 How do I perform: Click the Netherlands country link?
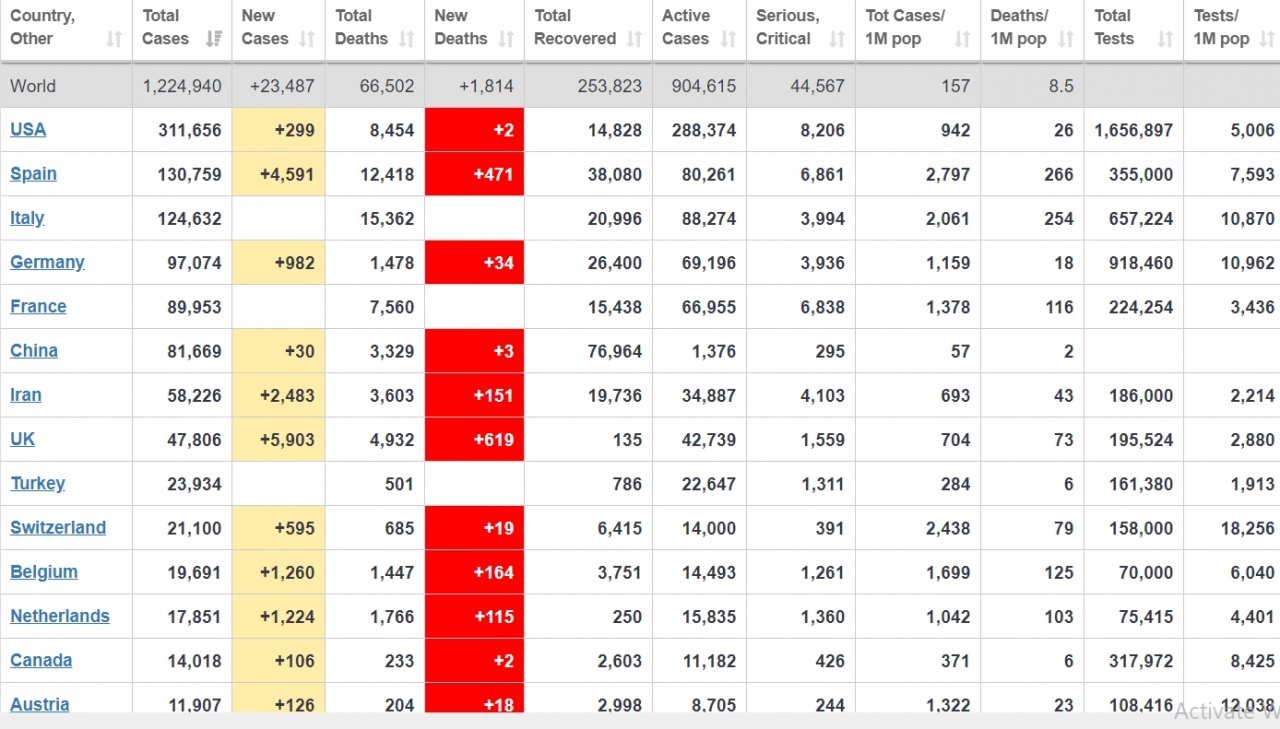coord(60,616)
